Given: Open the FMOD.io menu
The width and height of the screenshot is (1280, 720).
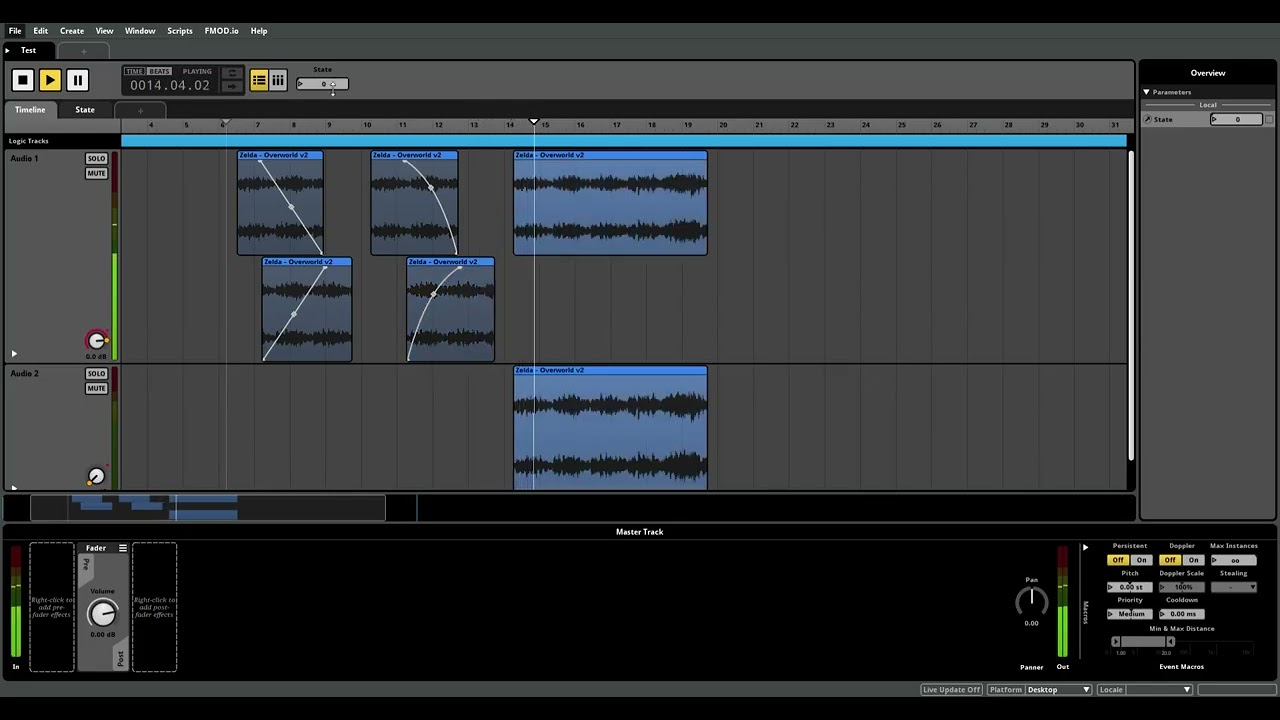Looking at the screenshot, I should click(x=222, y=31).
